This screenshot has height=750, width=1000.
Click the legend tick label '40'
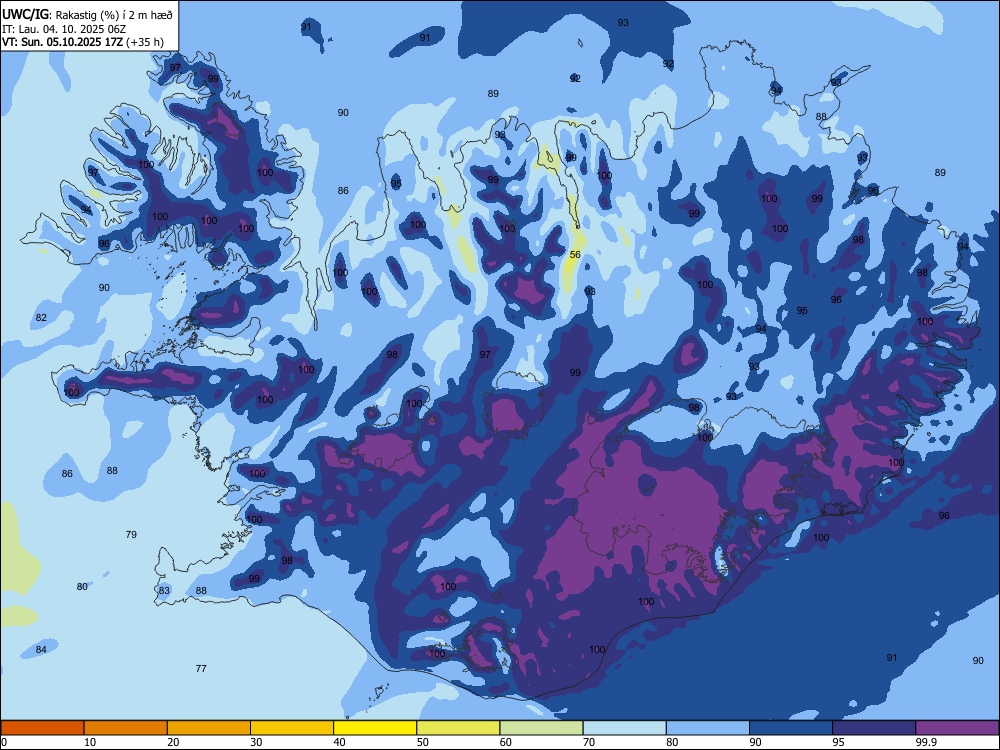tap(339, 742)
